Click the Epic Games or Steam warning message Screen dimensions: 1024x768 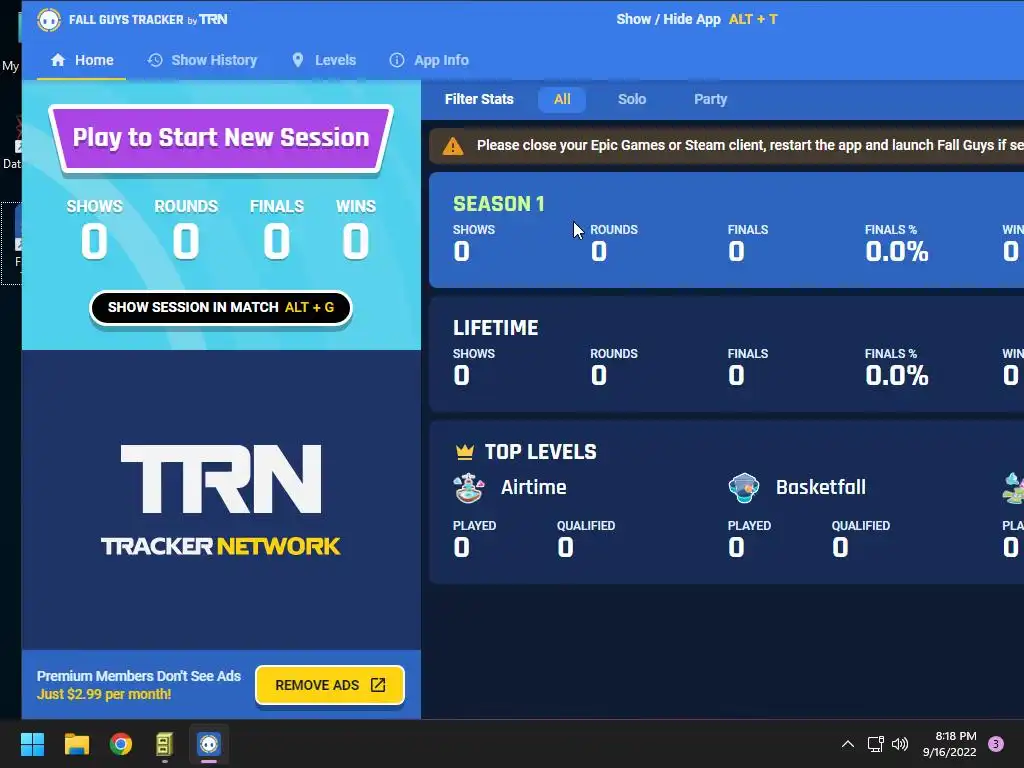point(750,145)
